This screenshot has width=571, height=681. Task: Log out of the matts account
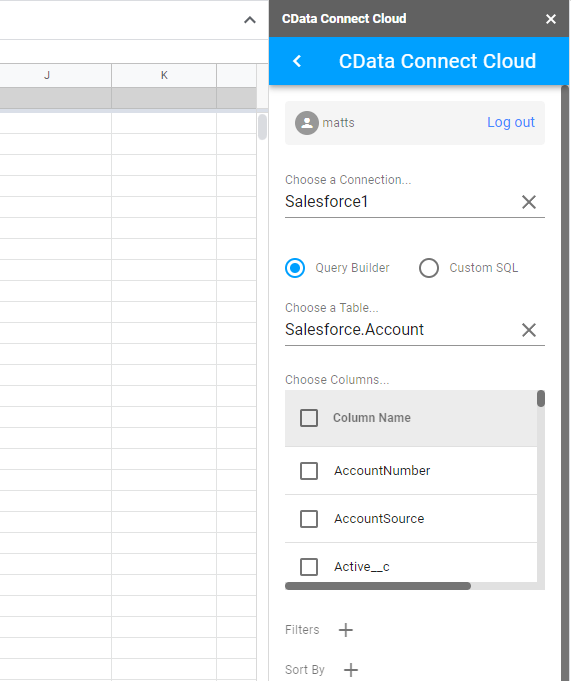tap(511, 122)
